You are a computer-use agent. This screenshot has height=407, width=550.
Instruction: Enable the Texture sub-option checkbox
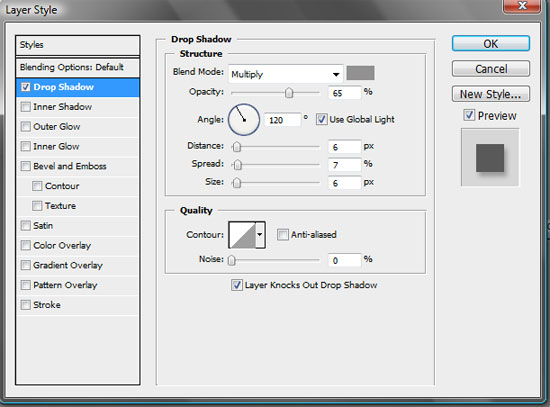(37, 206)
